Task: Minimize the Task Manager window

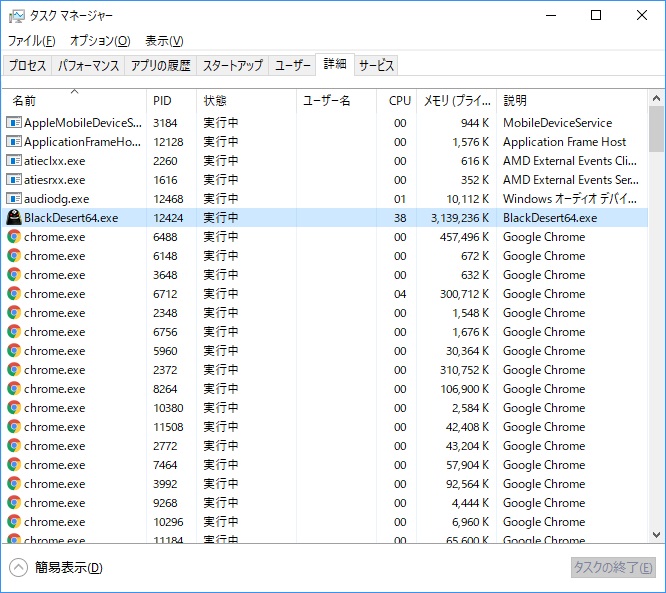Action: [551, 16]
